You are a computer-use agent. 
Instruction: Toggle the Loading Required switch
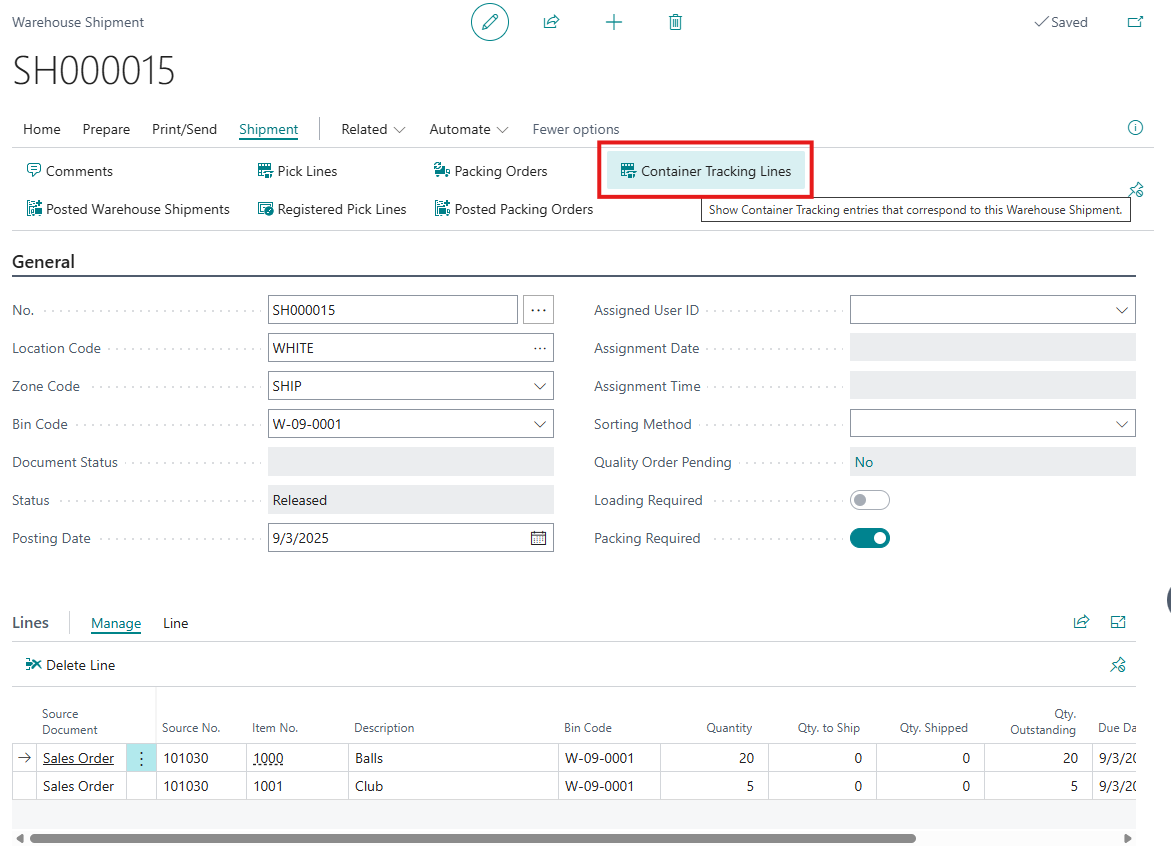[869, 500]
